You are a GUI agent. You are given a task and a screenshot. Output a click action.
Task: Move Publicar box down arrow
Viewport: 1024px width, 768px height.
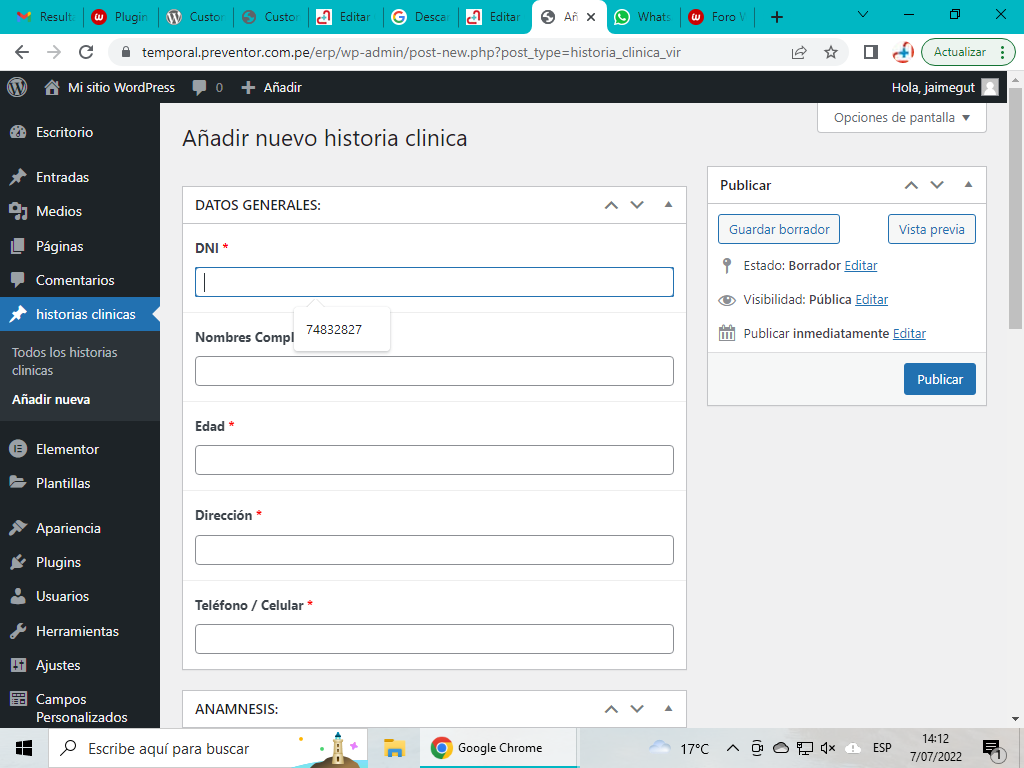pos(937,185)
